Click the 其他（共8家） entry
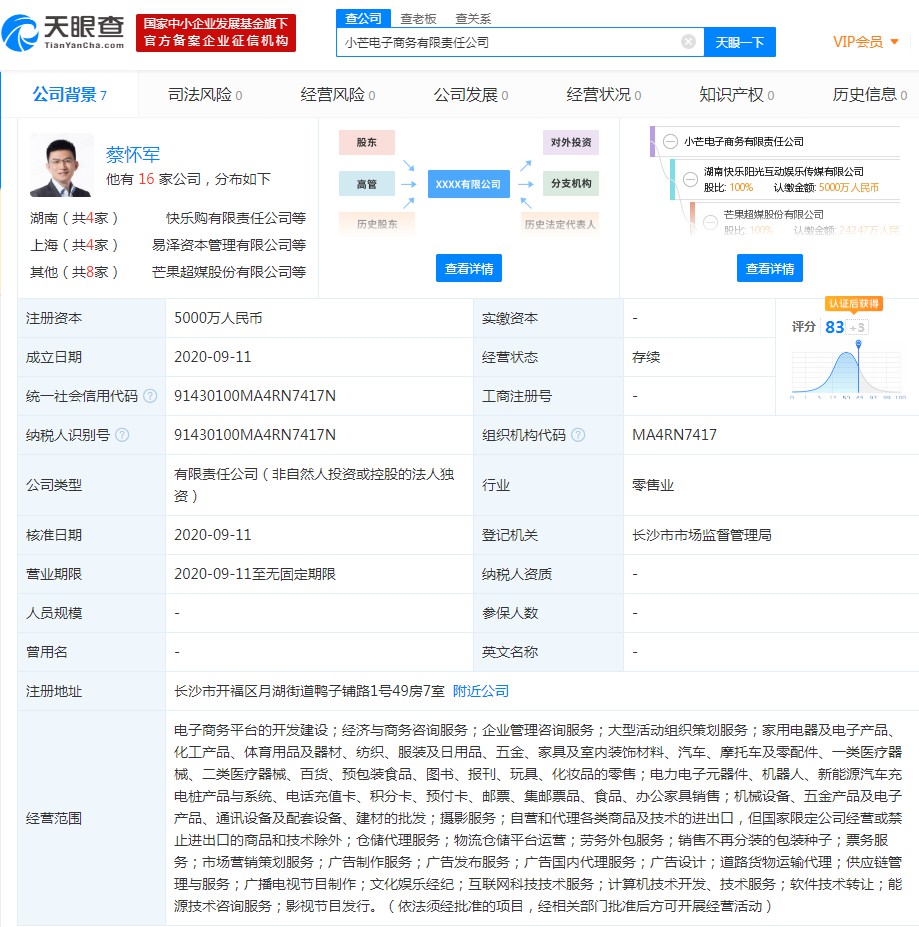Screen dimensions: 919x927 point(75,272)
